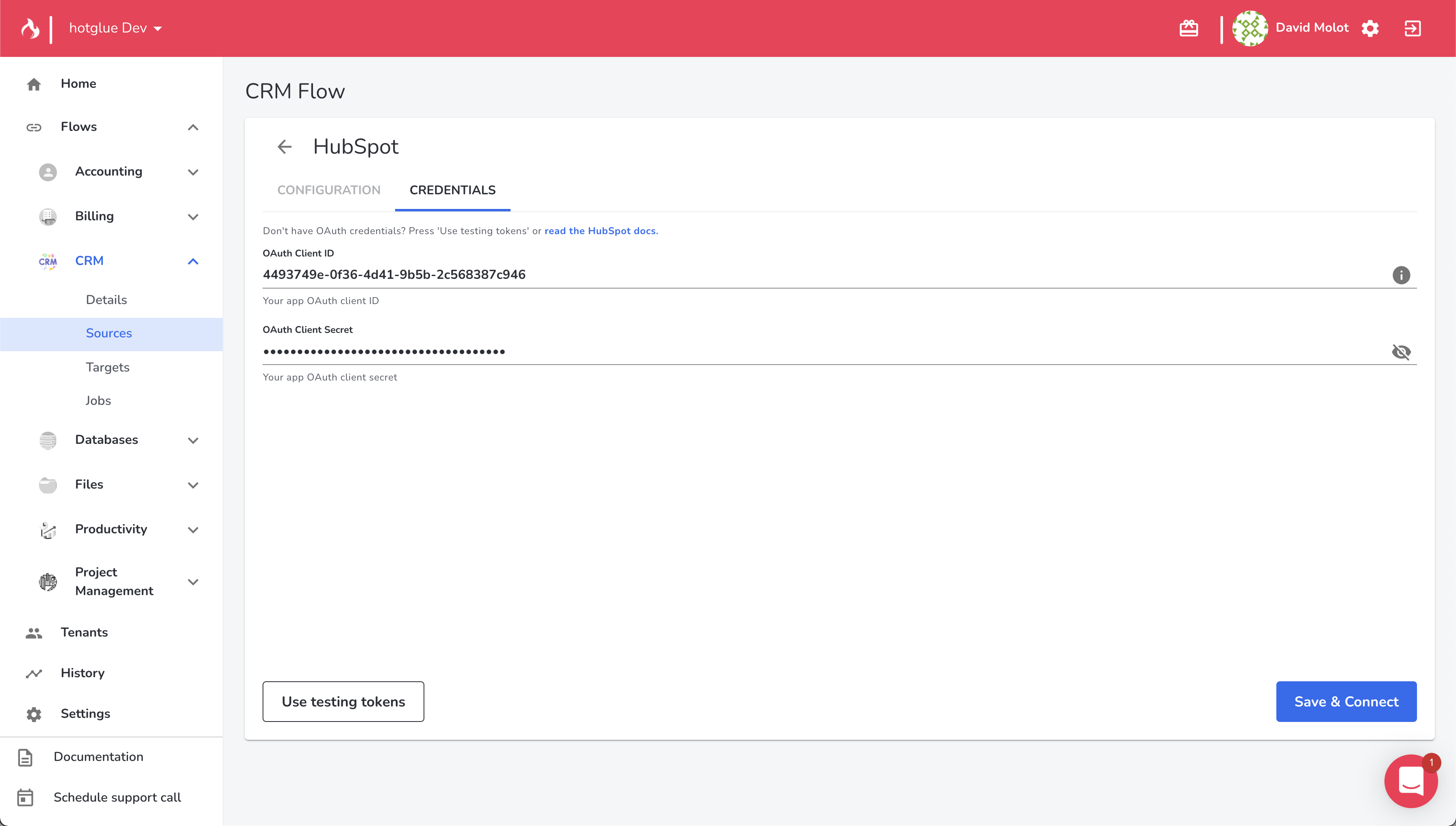Viewport: 1456px width, 826px height.
Task: Click the logout icon in header
Action: (x=1413, y=28)
